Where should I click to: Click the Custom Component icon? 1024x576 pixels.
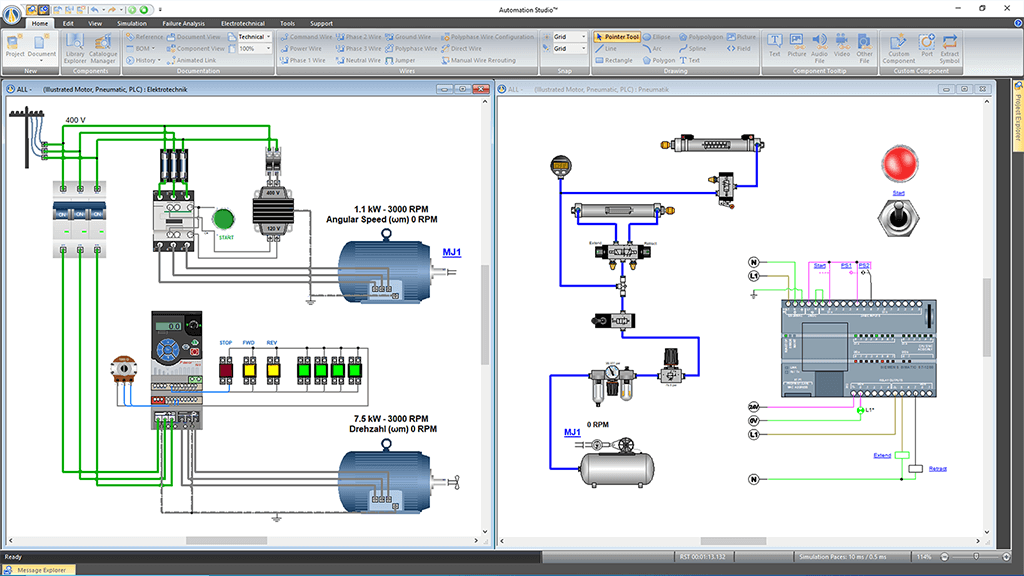coord(898,42)
